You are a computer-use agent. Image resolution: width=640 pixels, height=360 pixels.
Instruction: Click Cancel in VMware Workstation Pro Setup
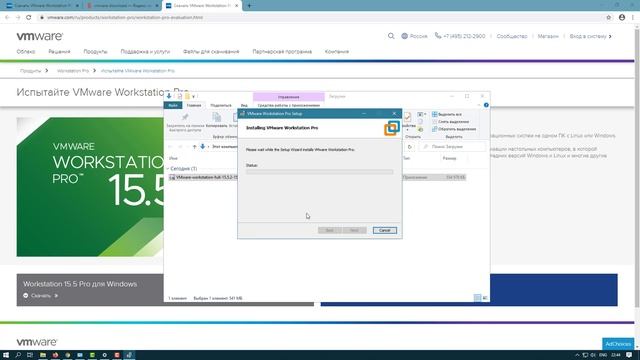tap(384, 230)
